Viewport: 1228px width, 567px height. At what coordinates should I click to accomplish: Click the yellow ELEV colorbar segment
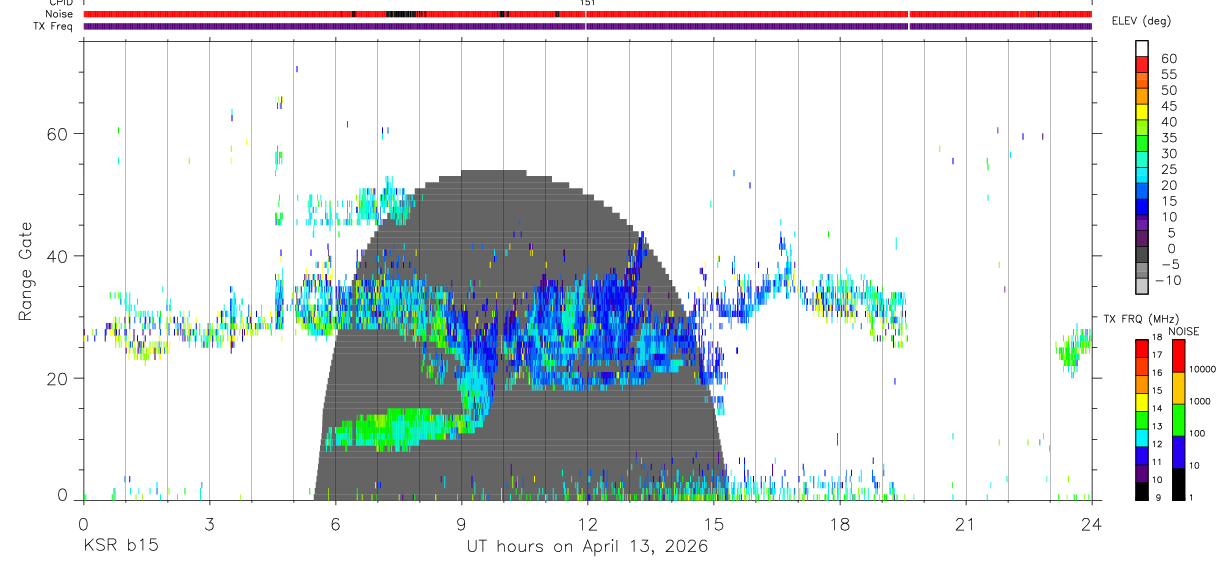(x=1142, y=112)
